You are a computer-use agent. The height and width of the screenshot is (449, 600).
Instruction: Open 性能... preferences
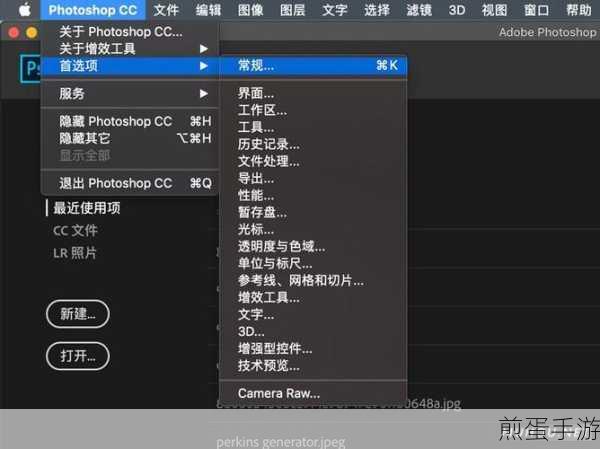[313, 195]
